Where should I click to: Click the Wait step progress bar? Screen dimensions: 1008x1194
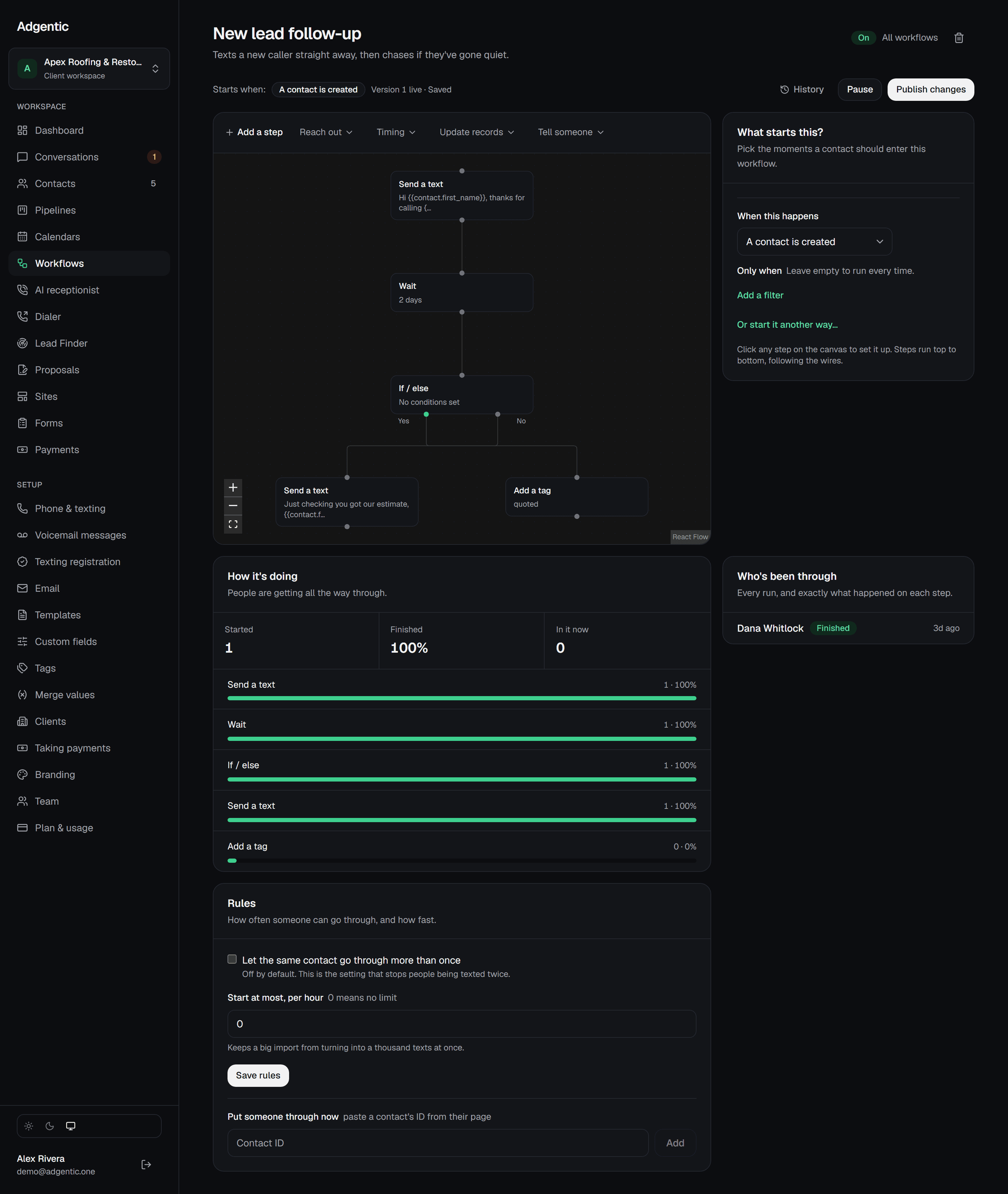[x=462, y=739]
